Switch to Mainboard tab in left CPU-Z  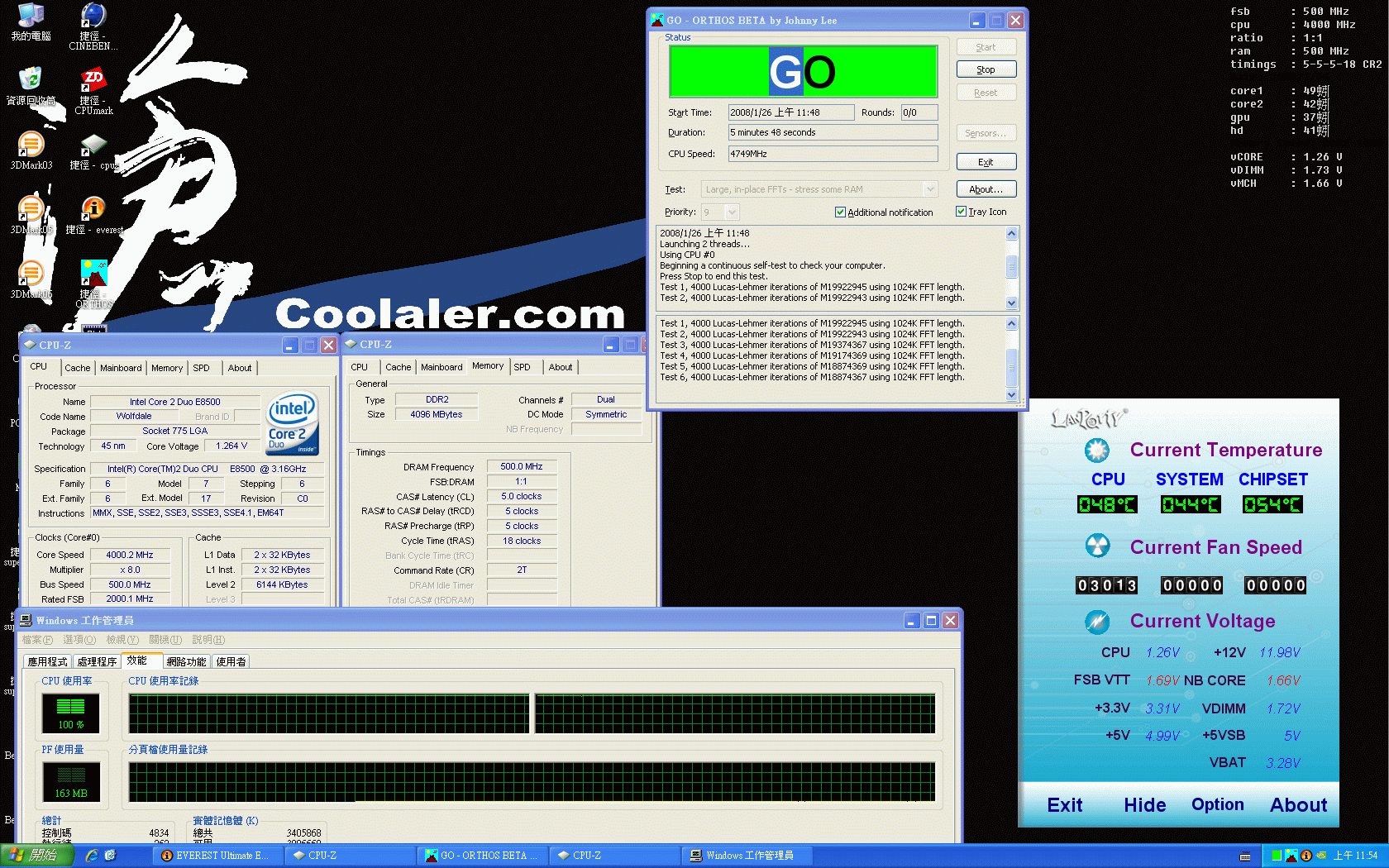121,368
